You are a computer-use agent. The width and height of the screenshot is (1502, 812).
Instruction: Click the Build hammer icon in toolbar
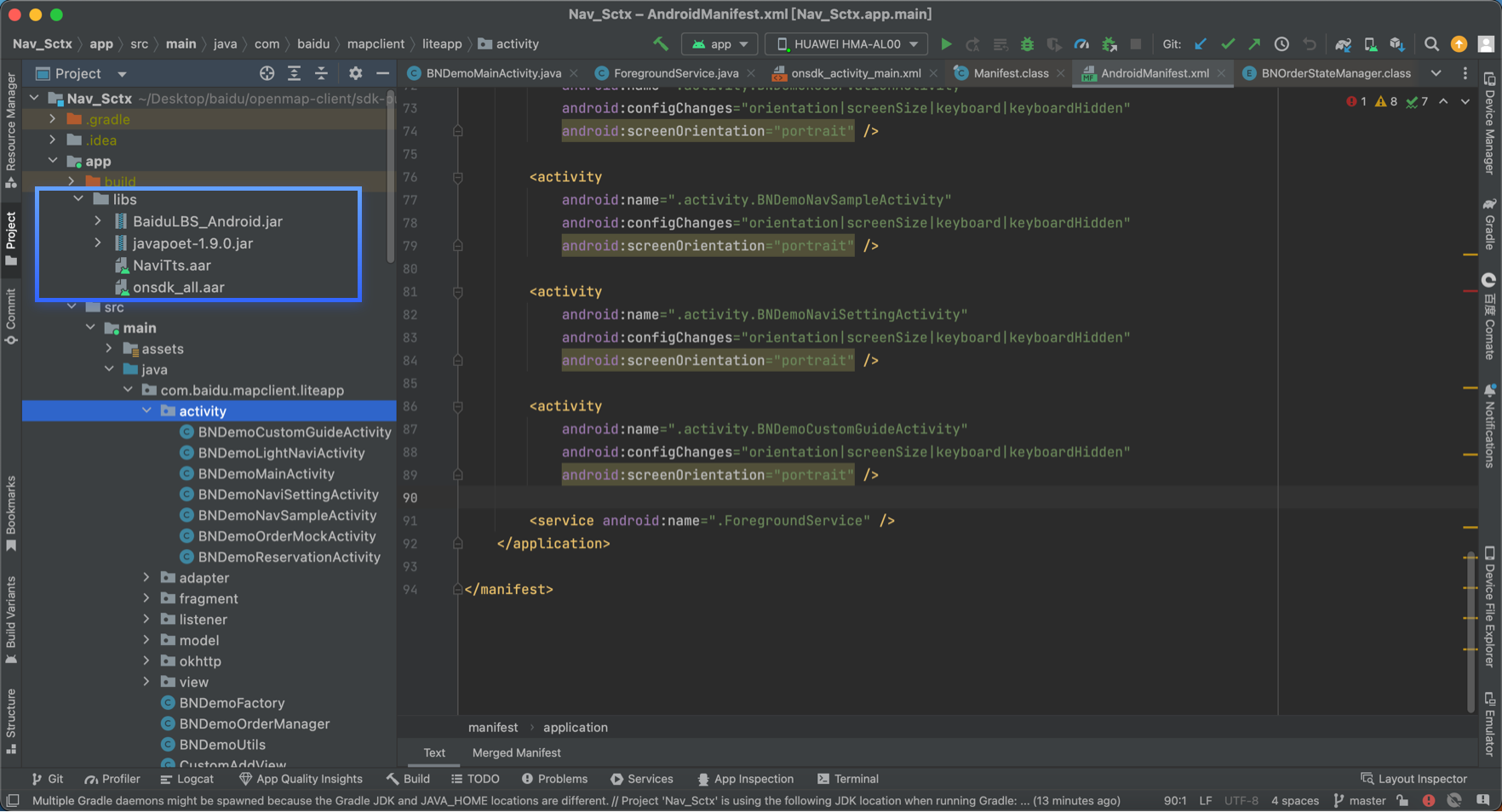pyautogui.click(x=661, y=44)
